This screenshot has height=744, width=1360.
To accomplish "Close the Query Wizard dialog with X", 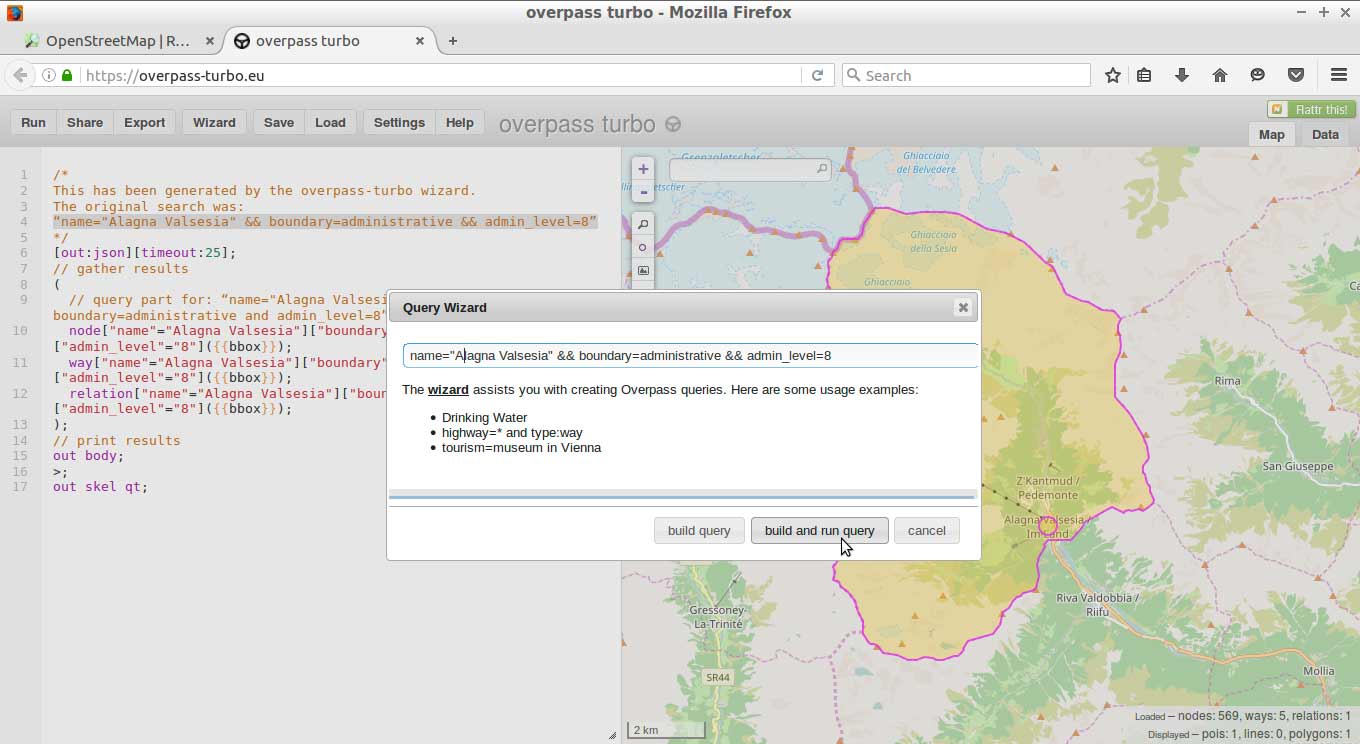I will tap(963, 307).
